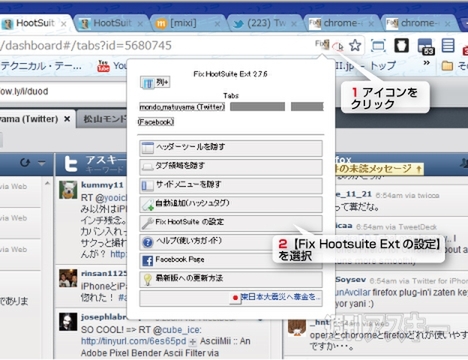The height and width of the screenshot is (360, 468).
Task: Click the Facebook logo icon in popup
Action: [x=147, y=261]
